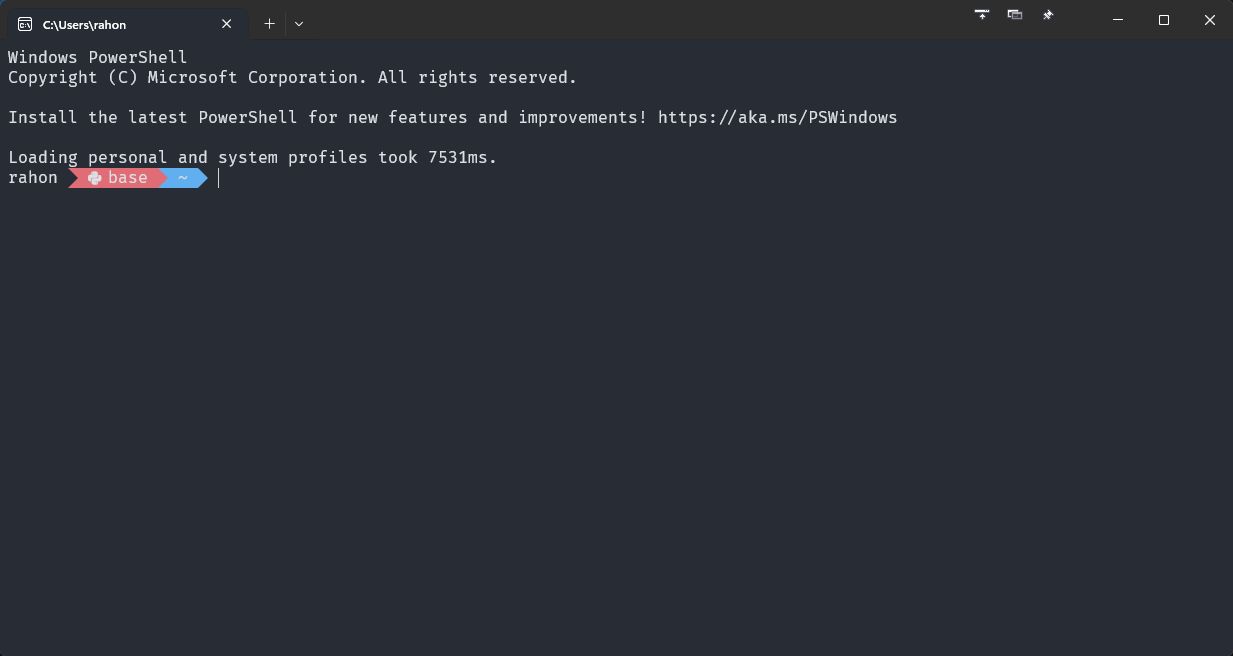The width and height of the screenshot is (1233, 656).
Task: Click the overlapping windows icon in the title bar
Action: (x=1015, y=15)
